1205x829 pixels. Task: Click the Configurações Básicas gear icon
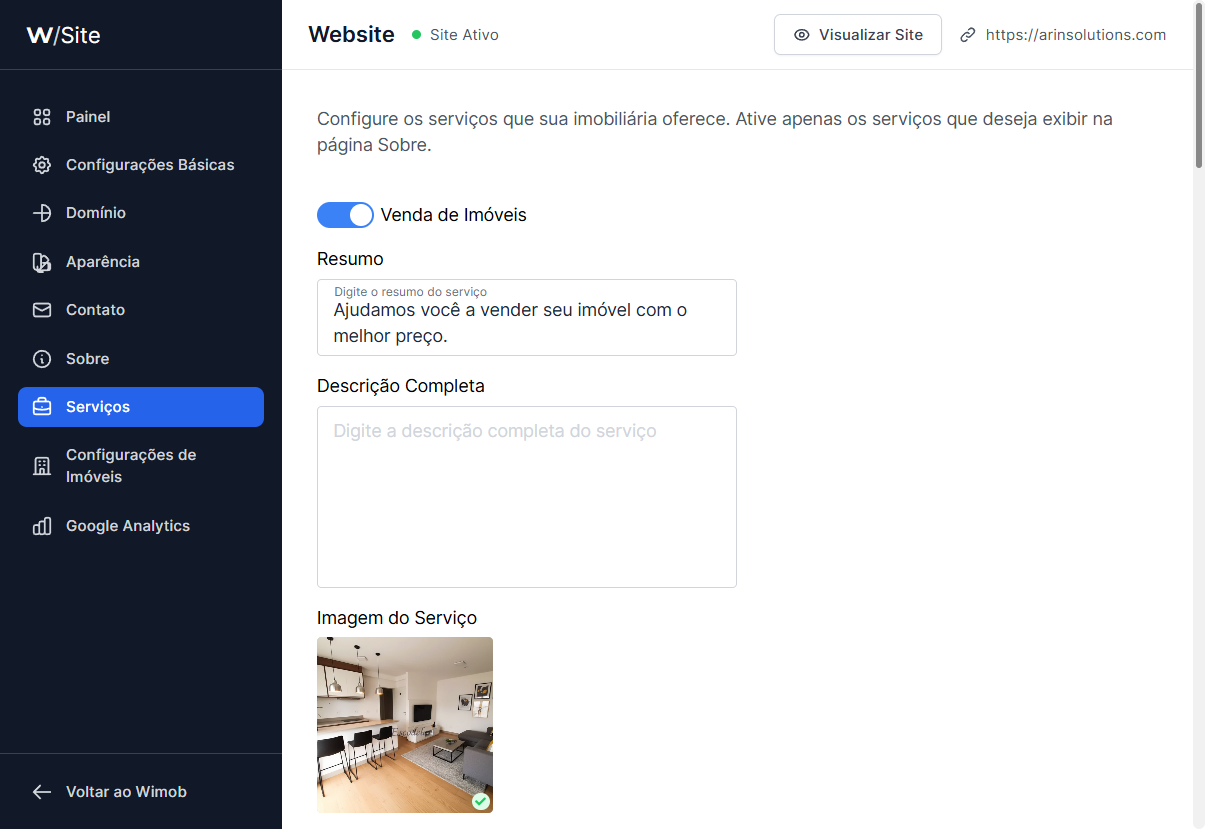pos(42,165)
